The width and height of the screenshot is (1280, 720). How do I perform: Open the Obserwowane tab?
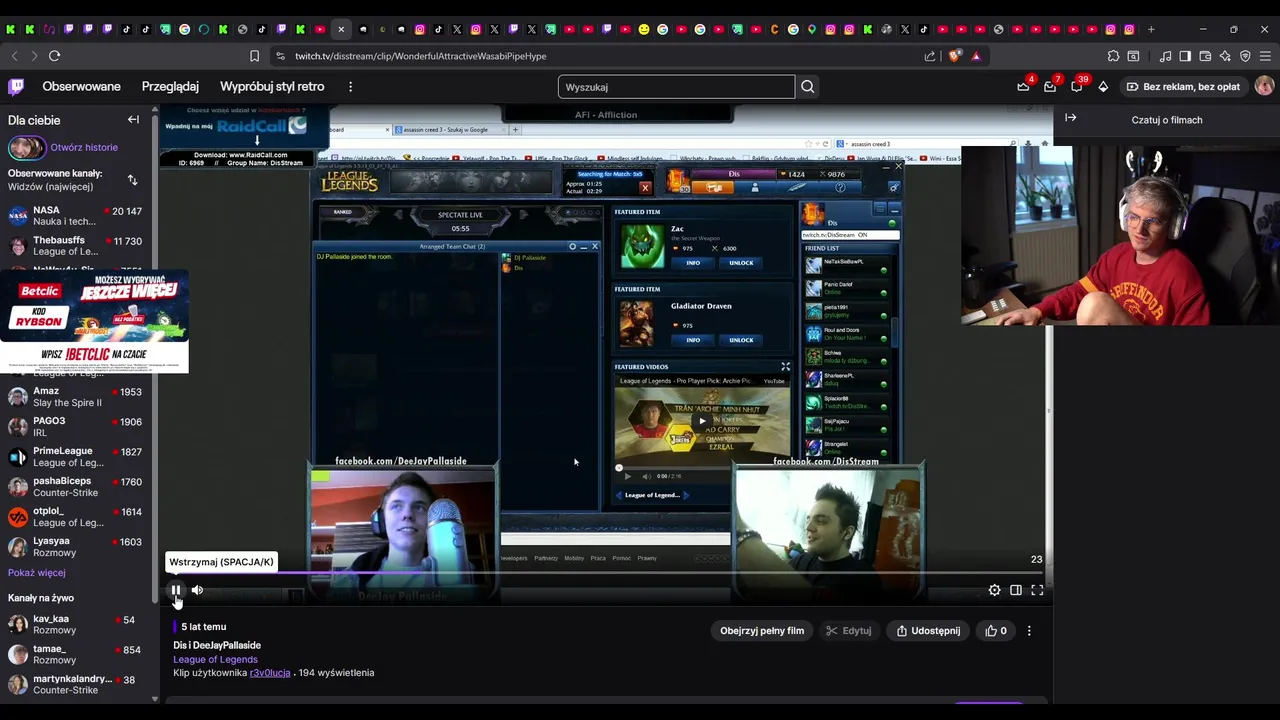[x=81, y=87]
